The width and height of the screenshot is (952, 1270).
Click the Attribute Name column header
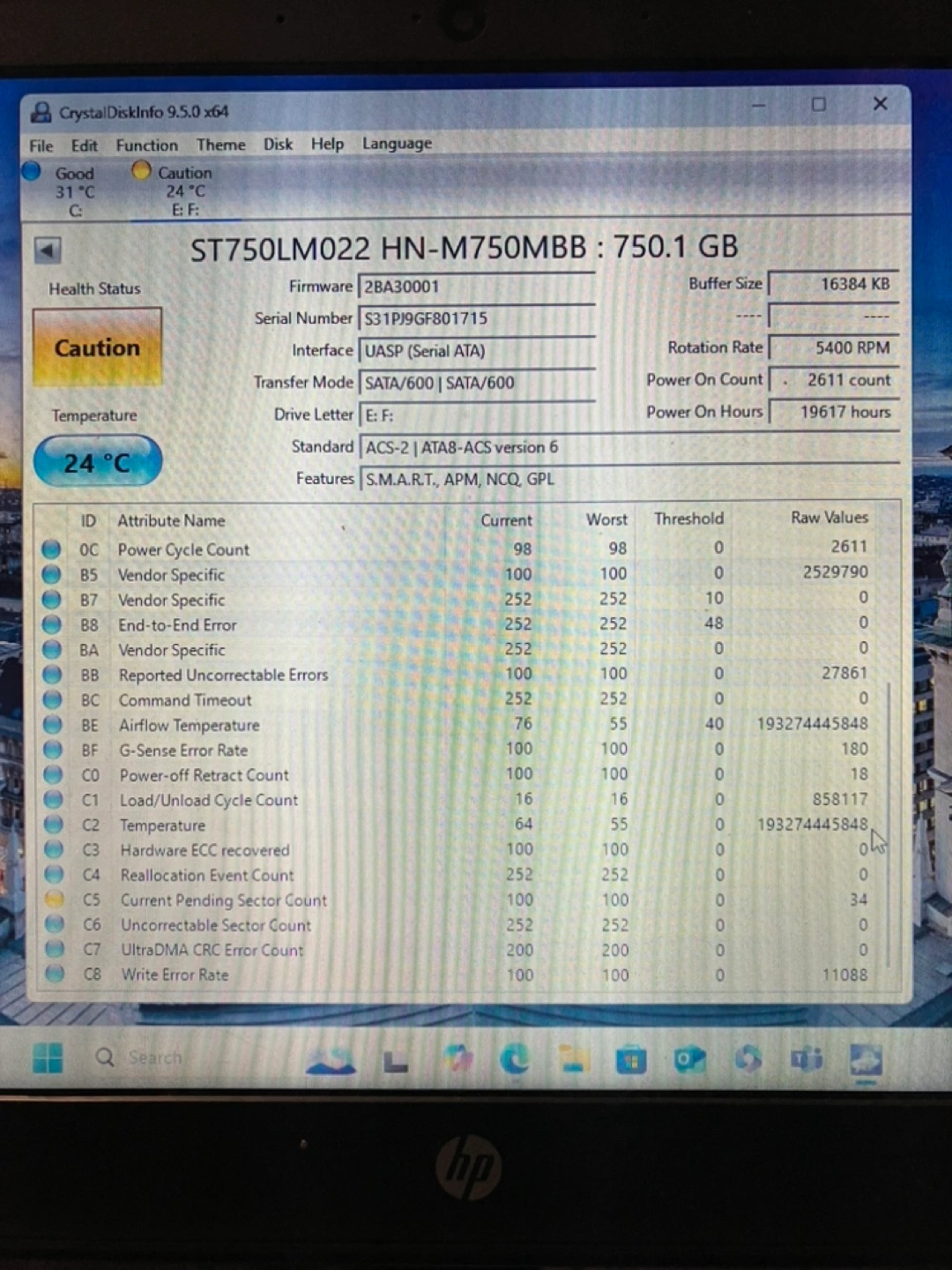click(x=171, y=520)
